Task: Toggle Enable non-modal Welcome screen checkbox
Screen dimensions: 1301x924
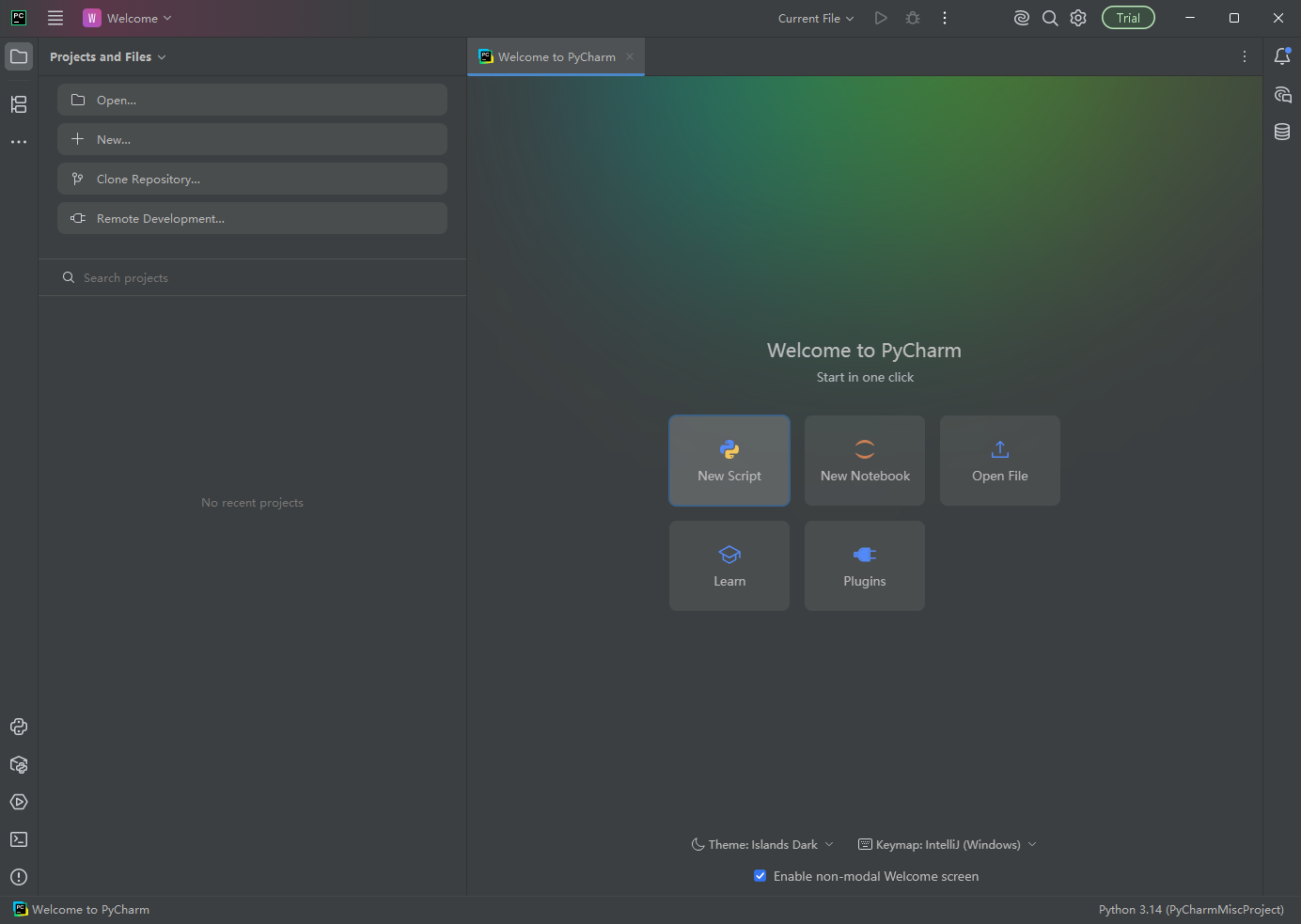Action: point(760,876)
